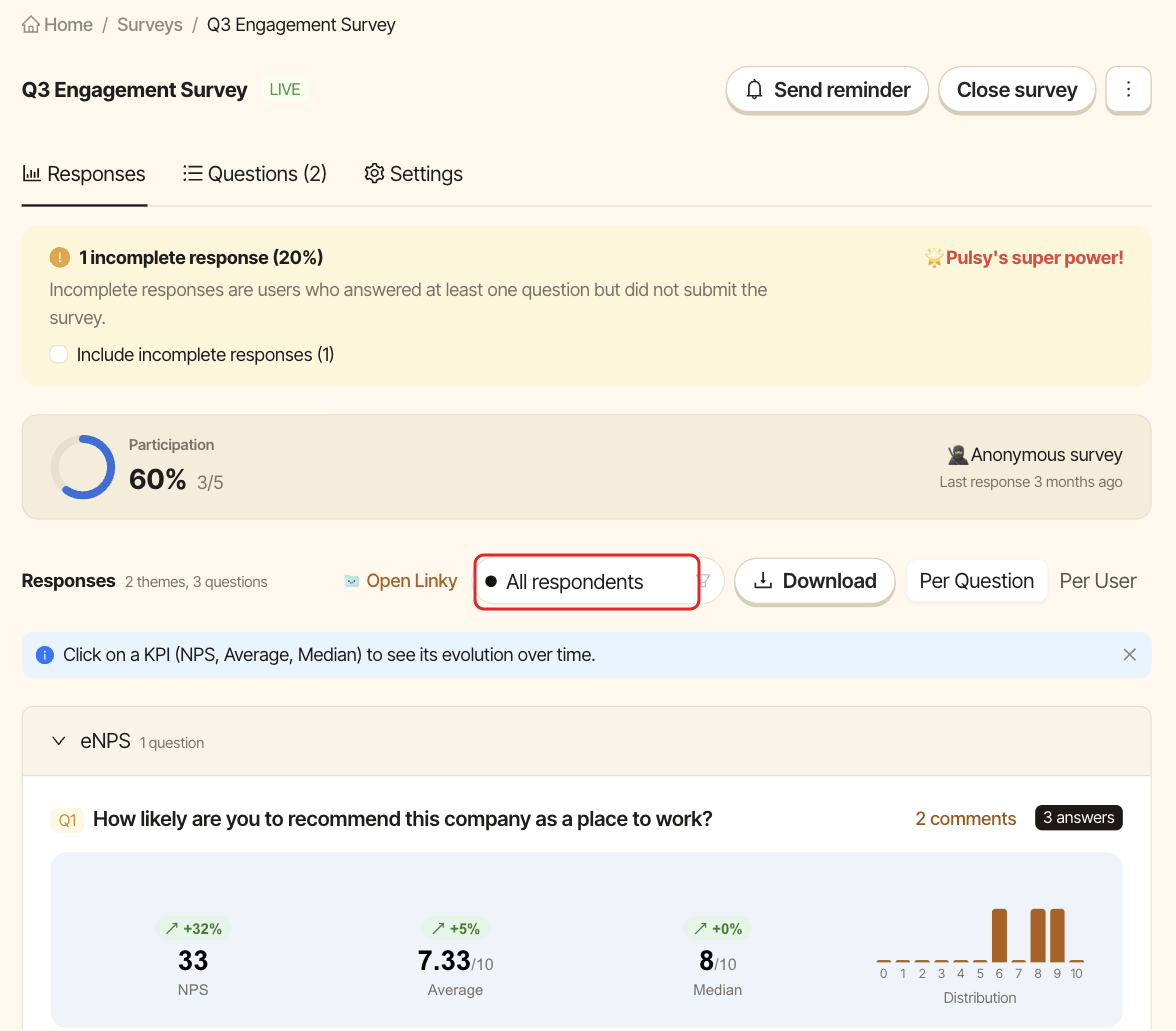This screenshot has width=1176, height=1031.
Task: Enable Include incomplete responses checkbox
Action: (58, 355)
